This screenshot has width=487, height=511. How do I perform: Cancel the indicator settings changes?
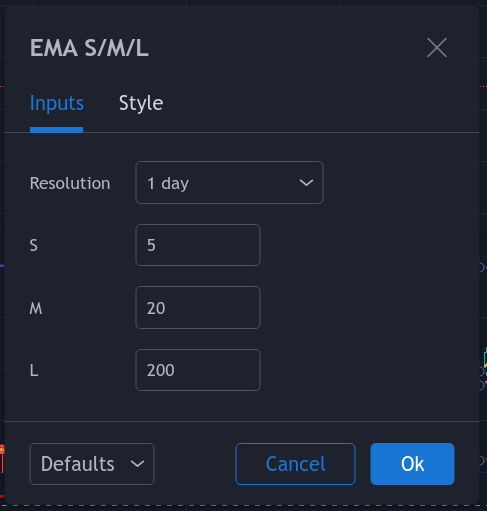[x=295, y=464]
